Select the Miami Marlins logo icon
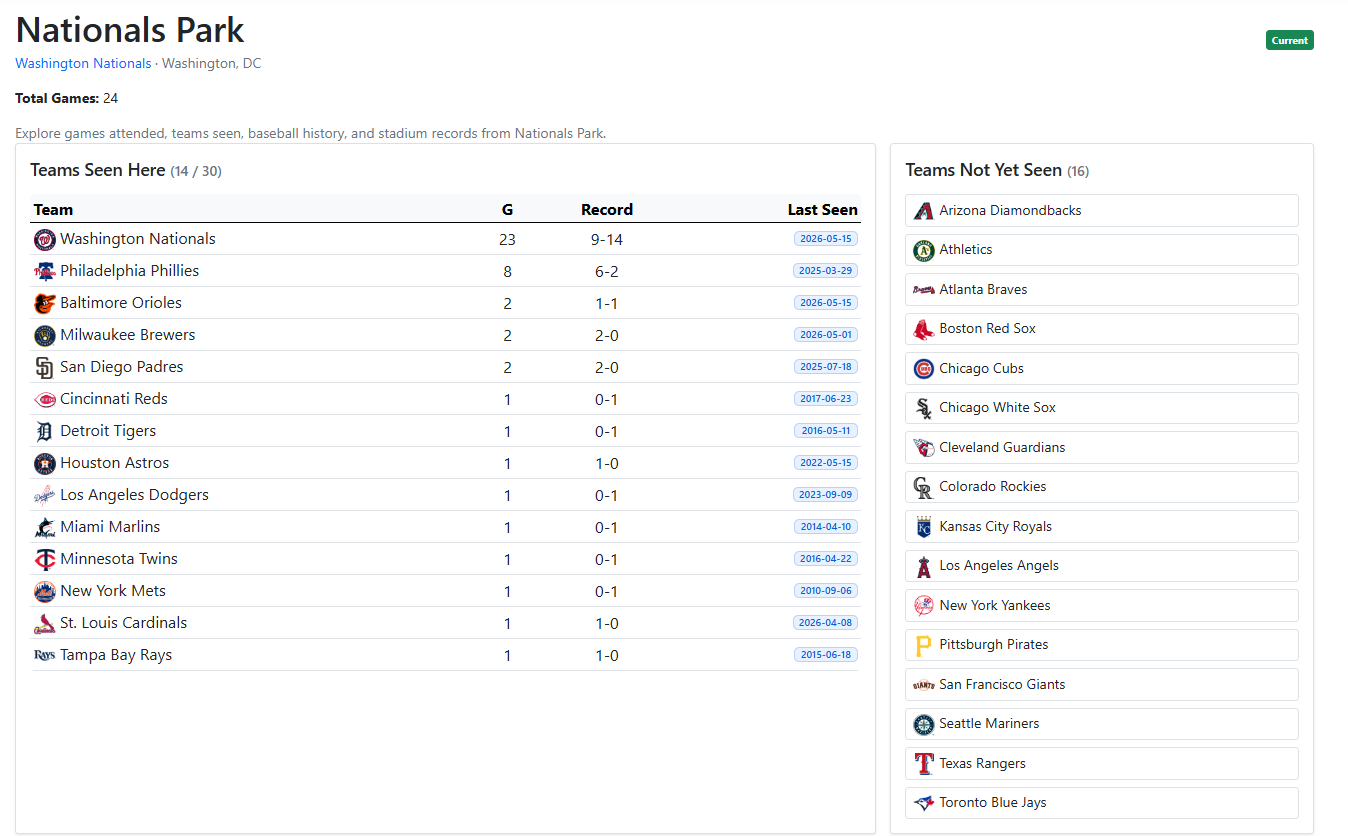 click(44, 527)
